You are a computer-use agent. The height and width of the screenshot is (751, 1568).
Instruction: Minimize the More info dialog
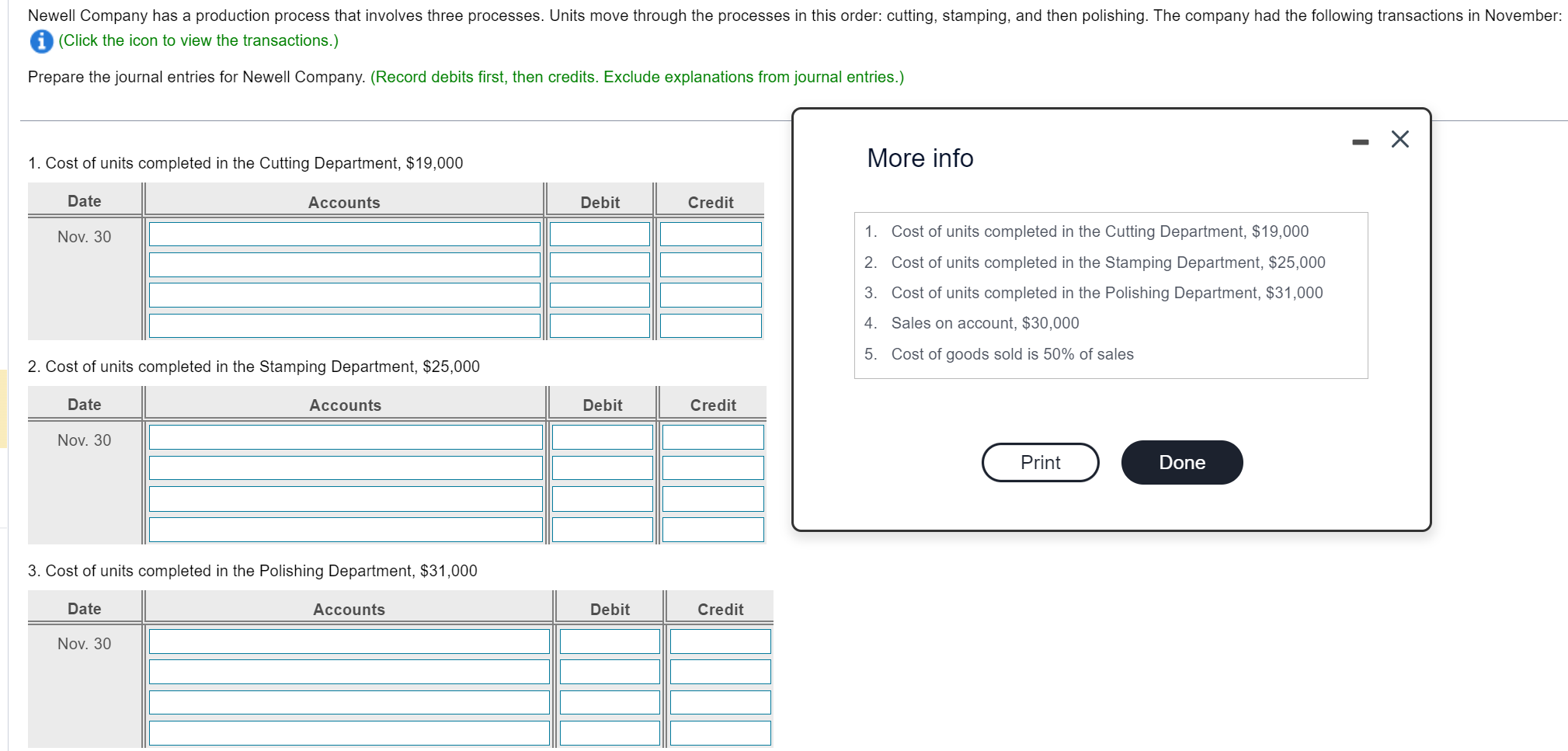click(1358, 140)
